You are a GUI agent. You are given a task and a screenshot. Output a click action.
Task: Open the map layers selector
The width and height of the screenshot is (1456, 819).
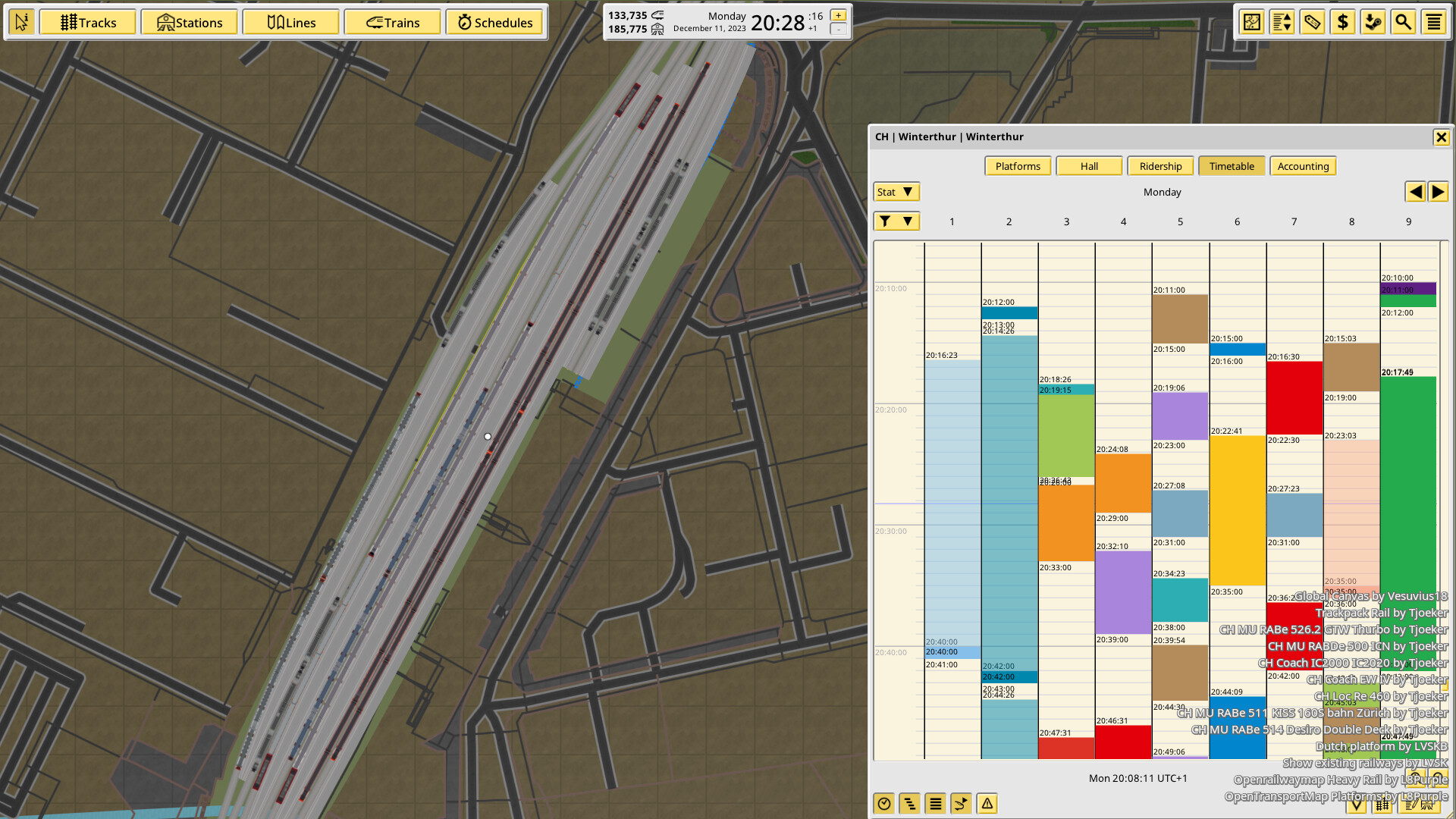[x=1250, y=22]
